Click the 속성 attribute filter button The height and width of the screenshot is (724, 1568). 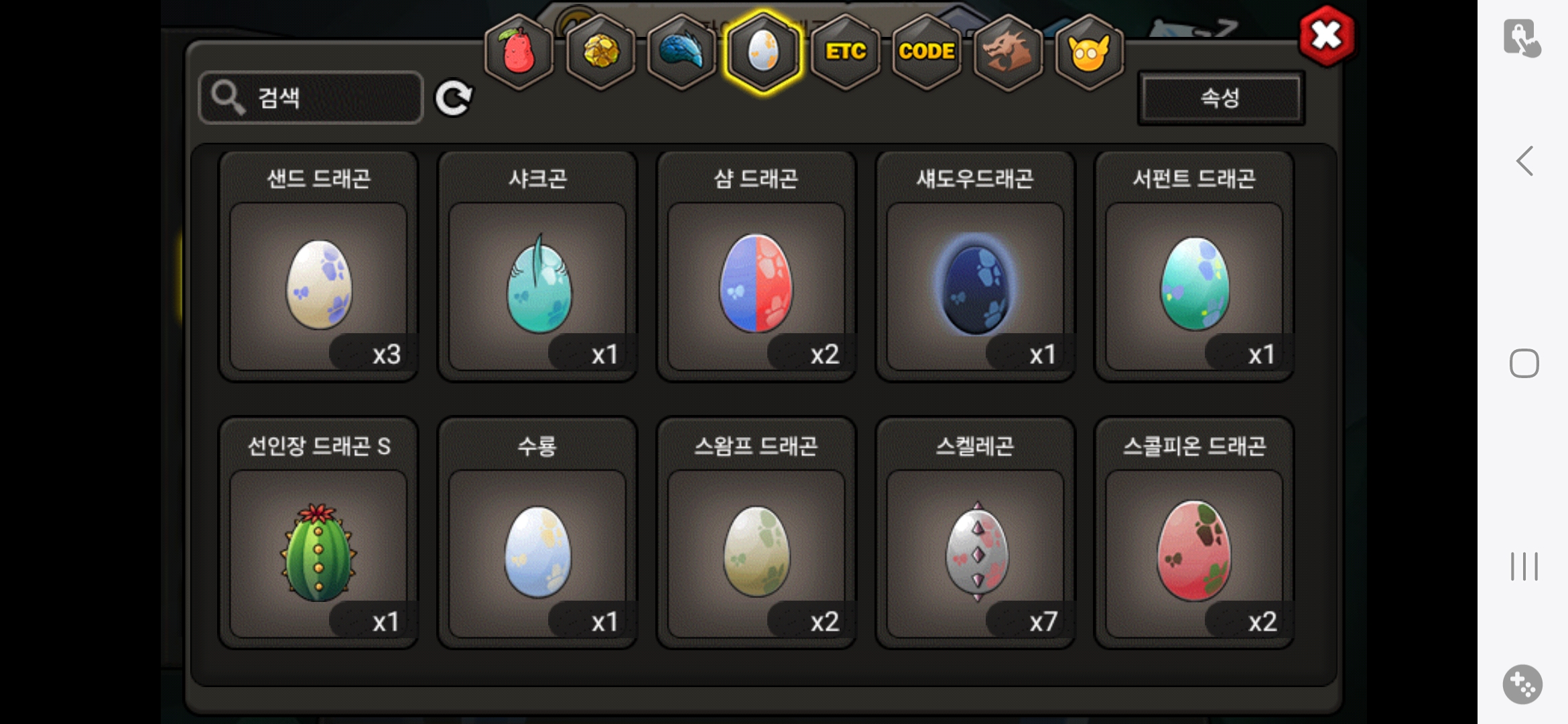[x=1221, y=99]
